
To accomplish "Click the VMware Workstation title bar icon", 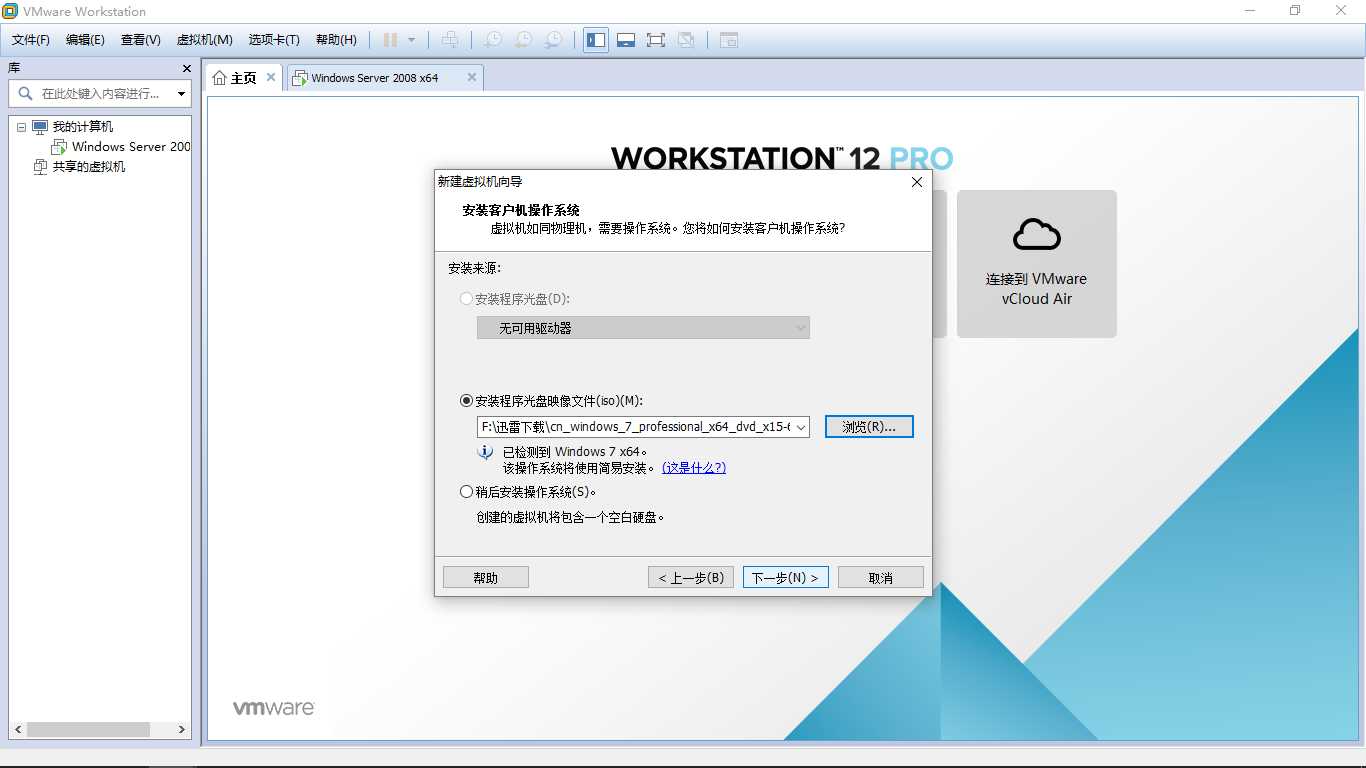I will click(11, 11).
